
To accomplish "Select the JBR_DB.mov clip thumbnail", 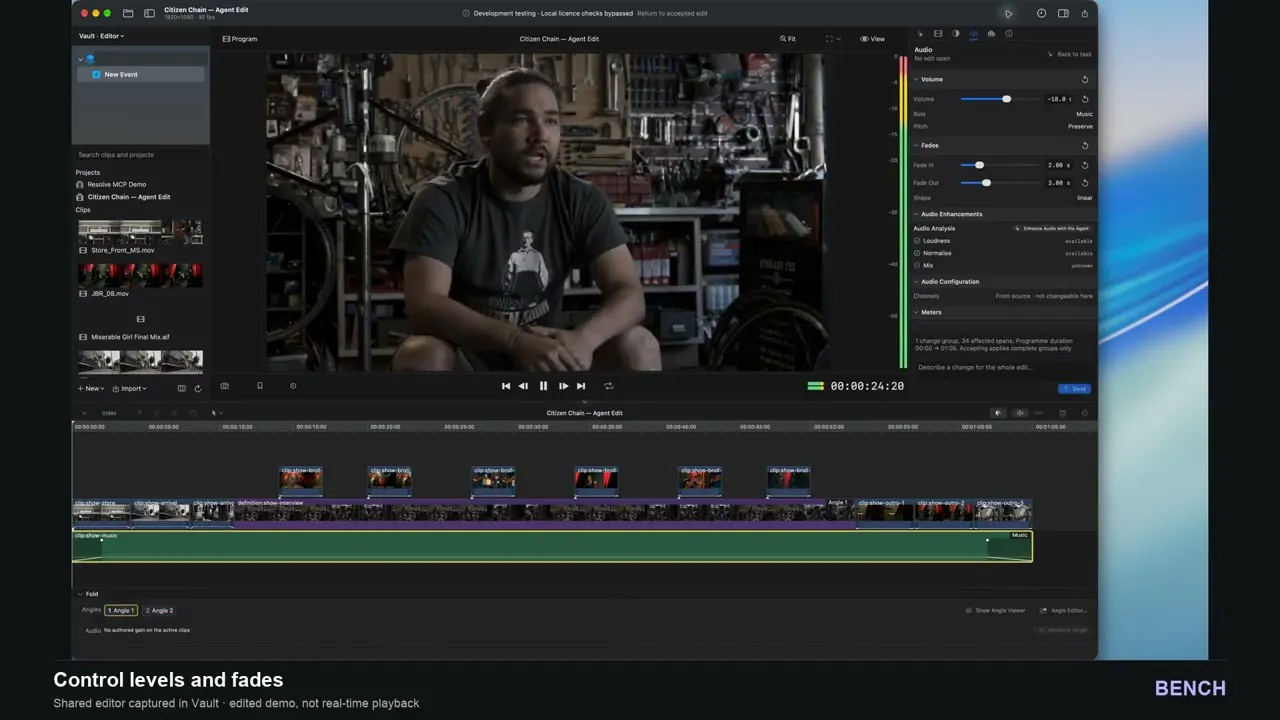I will click(140, 275).
